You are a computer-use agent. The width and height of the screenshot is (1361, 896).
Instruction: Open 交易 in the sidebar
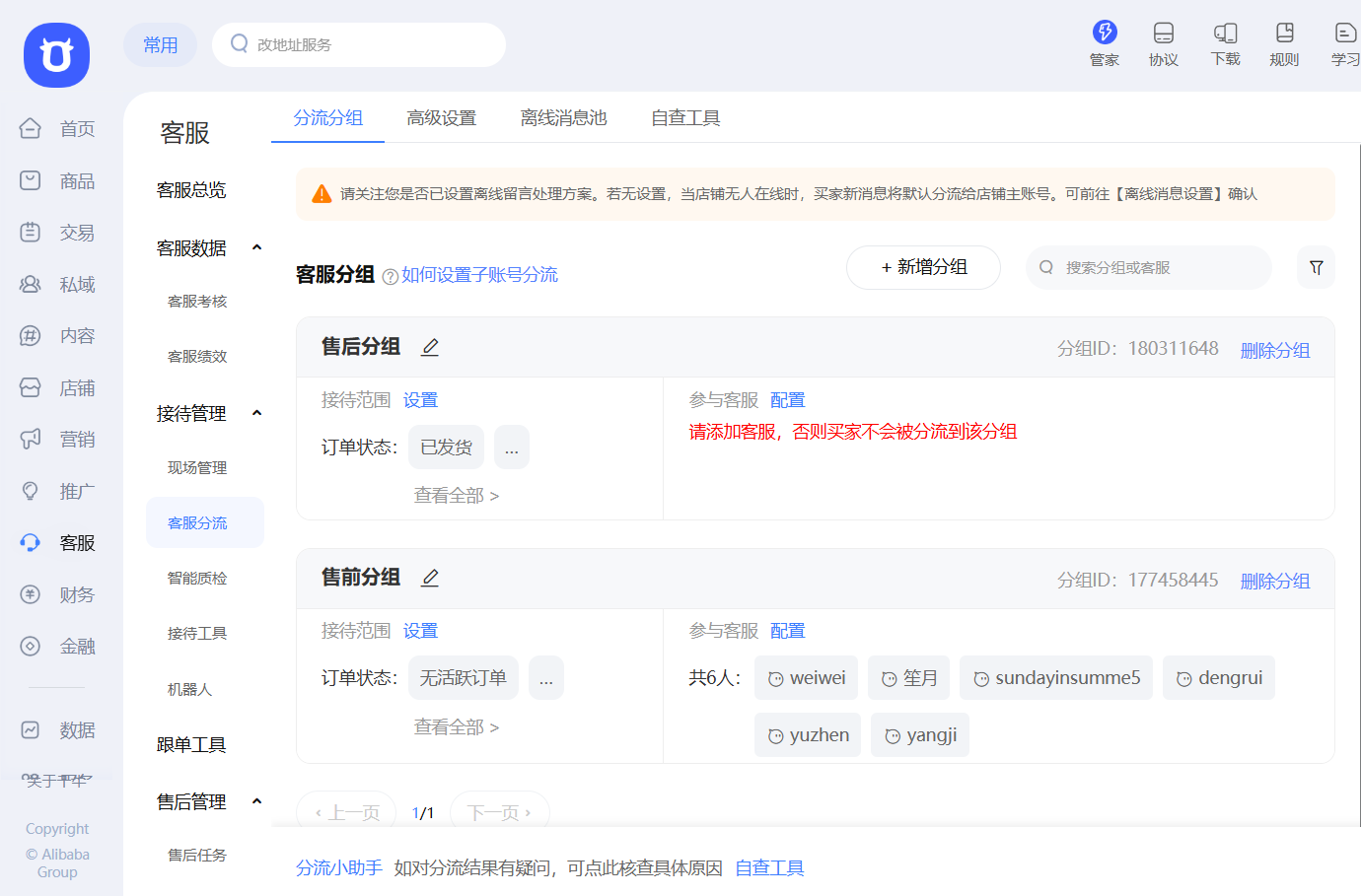pos(58,233)
